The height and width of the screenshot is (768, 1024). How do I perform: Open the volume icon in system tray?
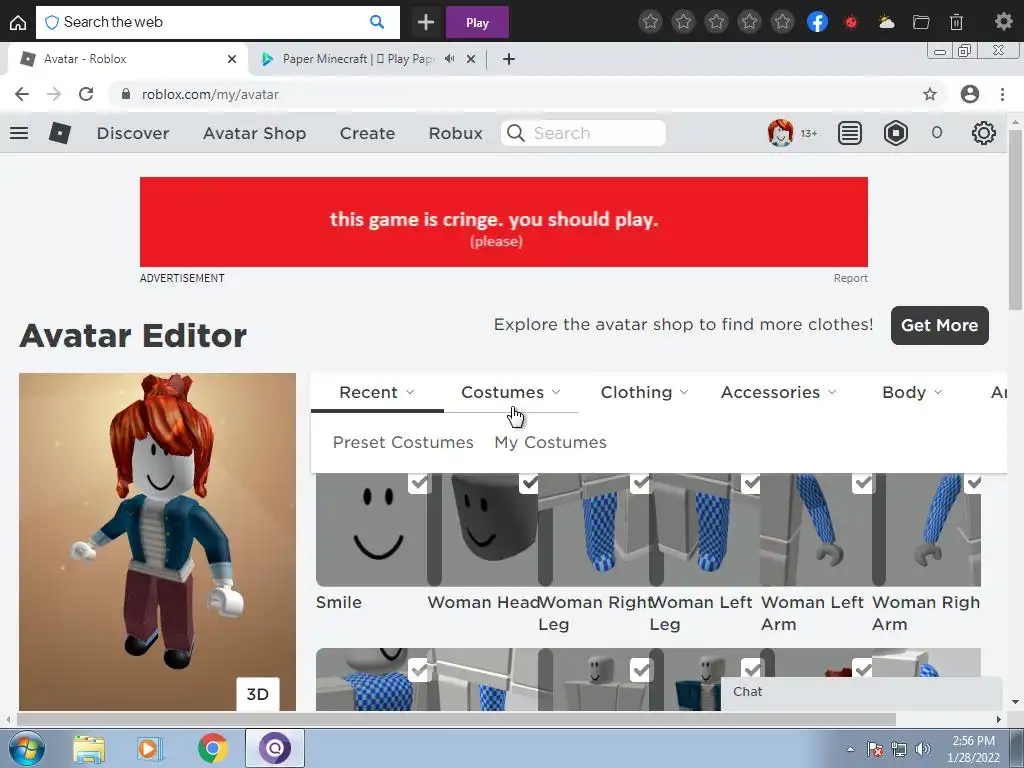[923, 749]
